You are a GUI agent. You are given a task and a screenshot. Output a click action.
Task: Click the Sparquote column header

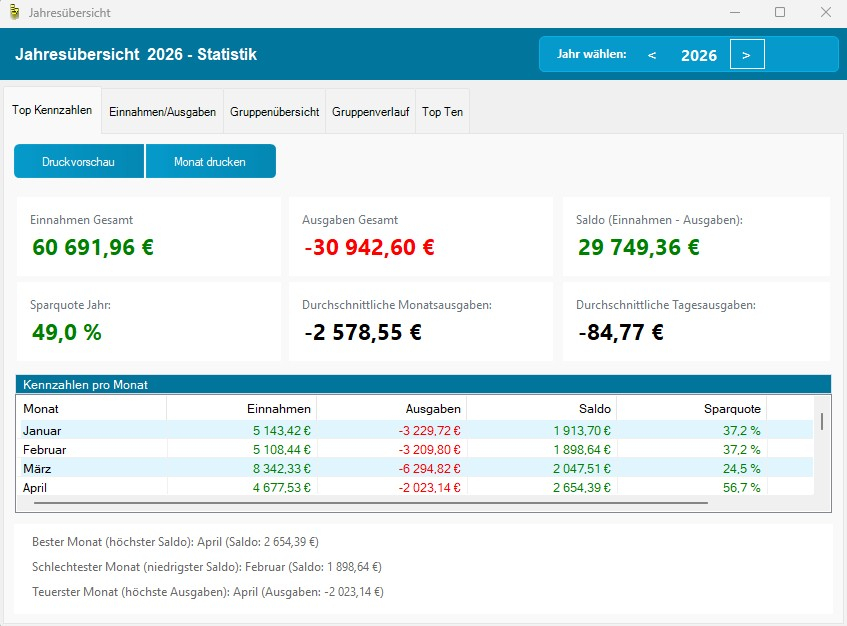(691, 408)
